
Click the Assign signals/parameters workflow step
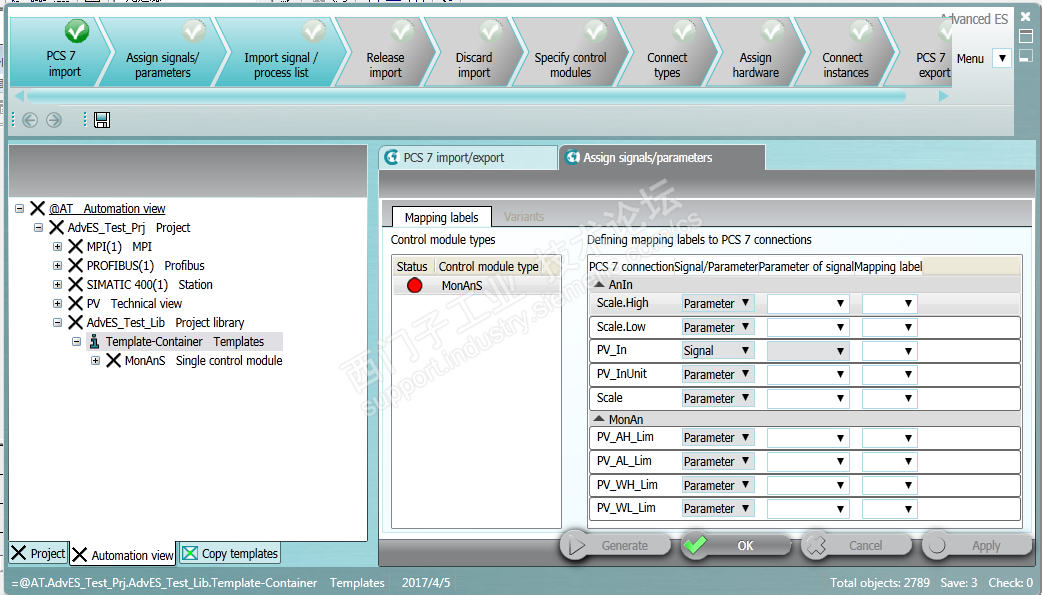[x=163, y=53]
